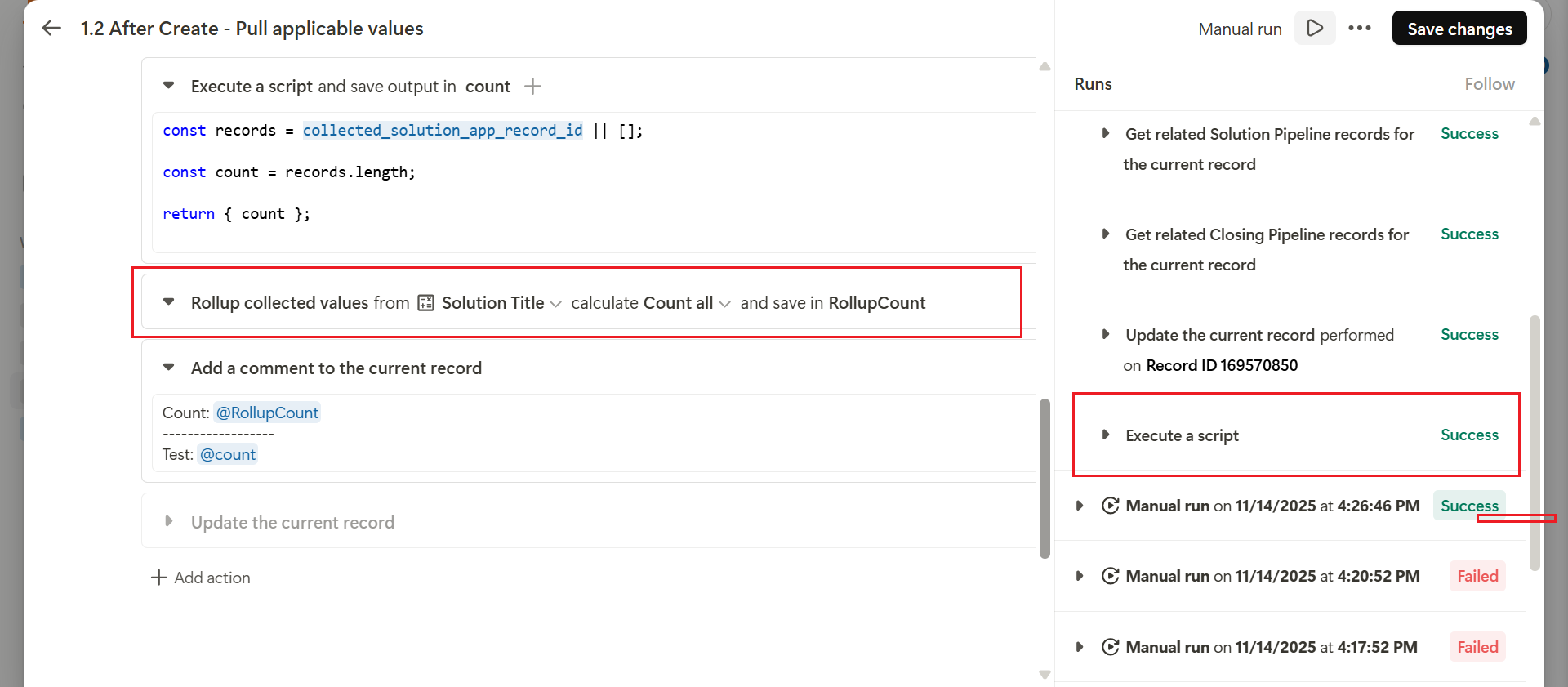Screen dimensions: 1568x687
Task: Collapse the Rollup collected values action
Action: point(169,302)
